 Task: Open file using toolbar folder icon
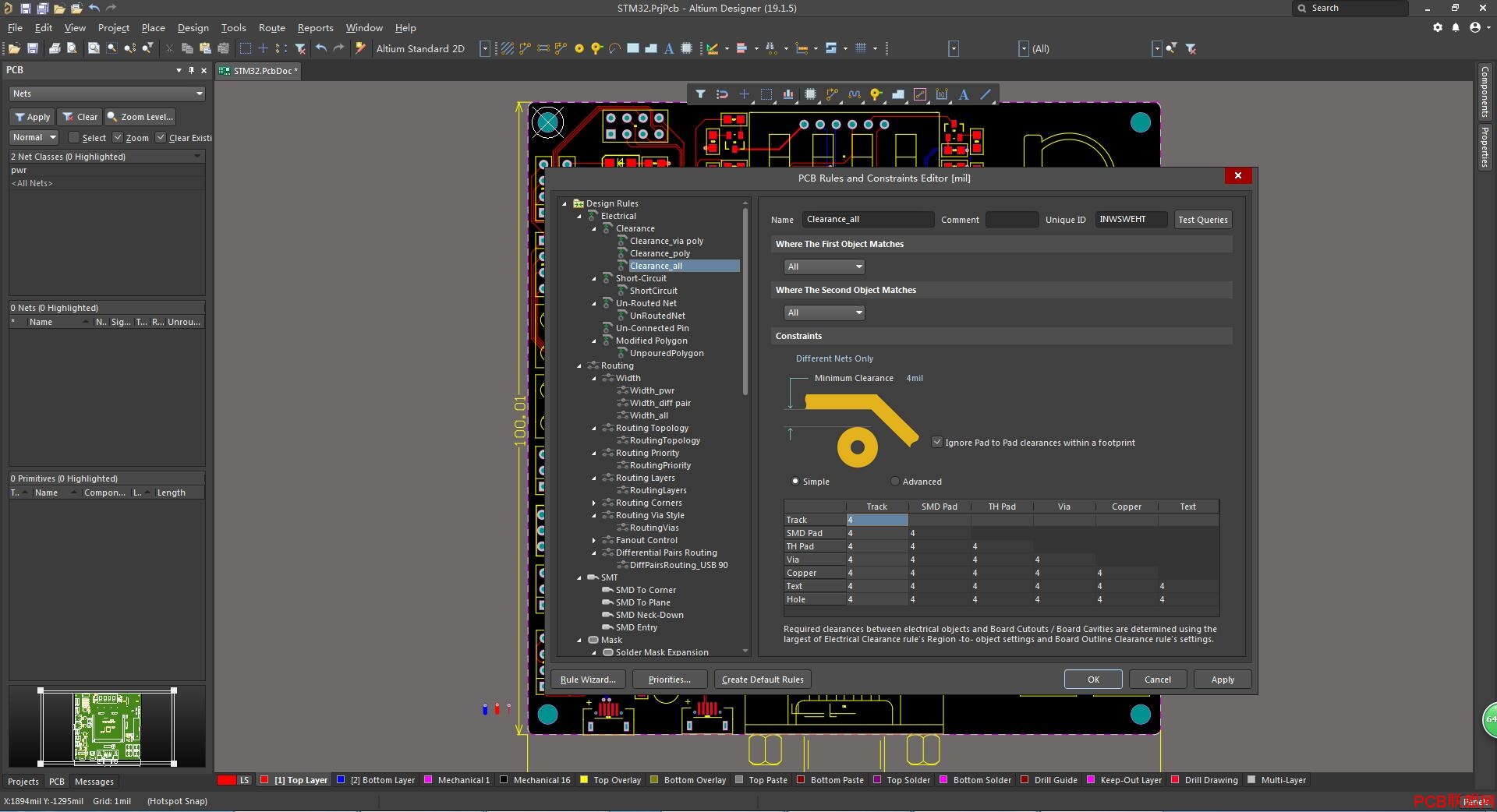[14, 48]
